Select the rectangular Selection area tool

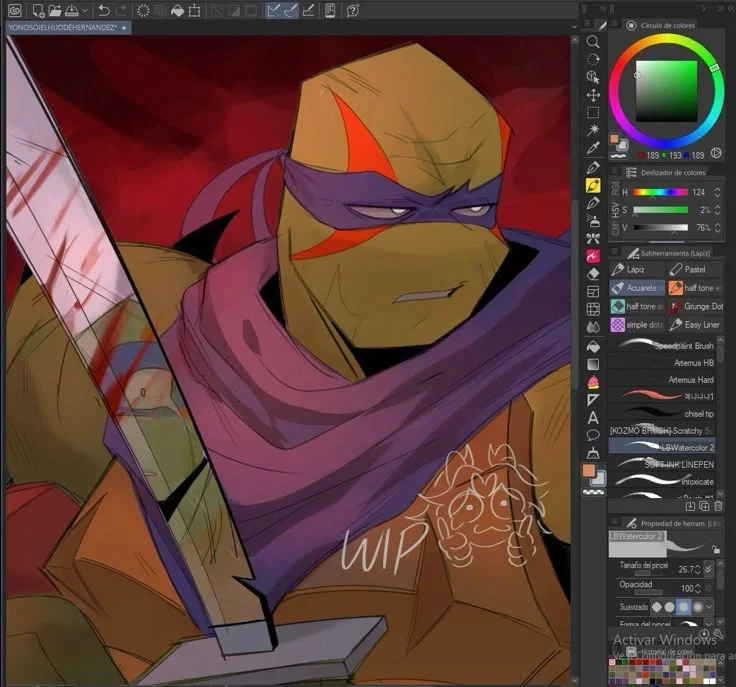[593, 113]
